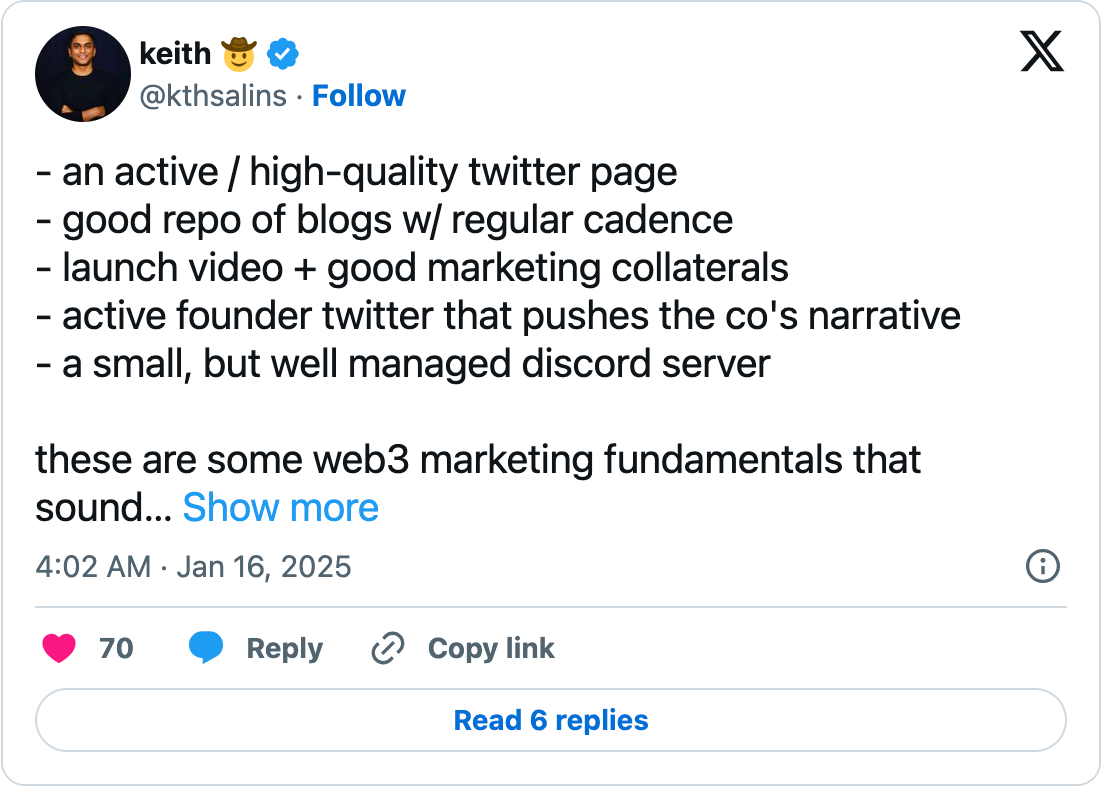
Task: Click keith's blue verified checkmark badge
Action: tap(283, 54)
